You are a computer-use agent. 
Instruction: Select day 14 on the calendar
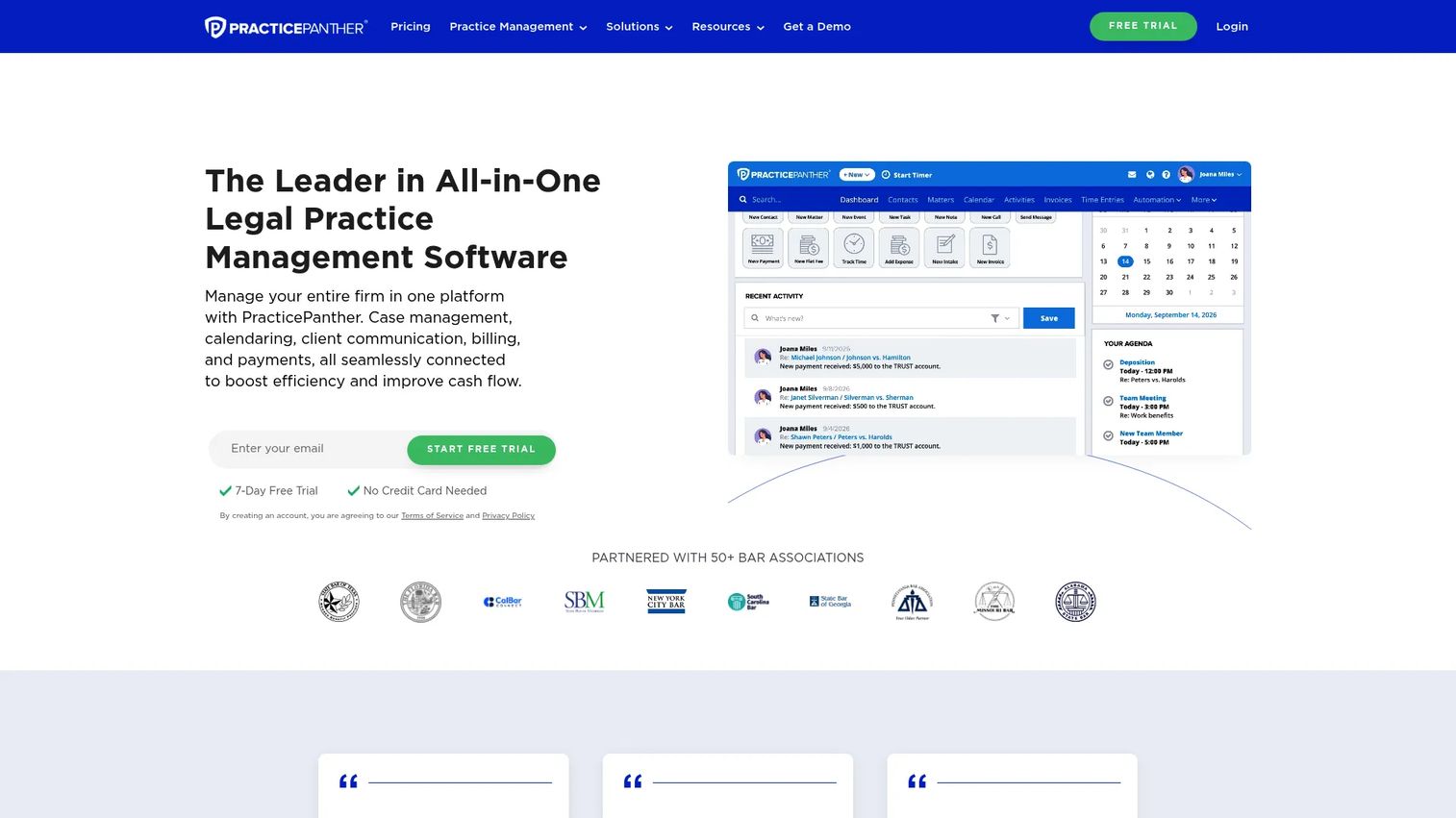click(1125, 261)
